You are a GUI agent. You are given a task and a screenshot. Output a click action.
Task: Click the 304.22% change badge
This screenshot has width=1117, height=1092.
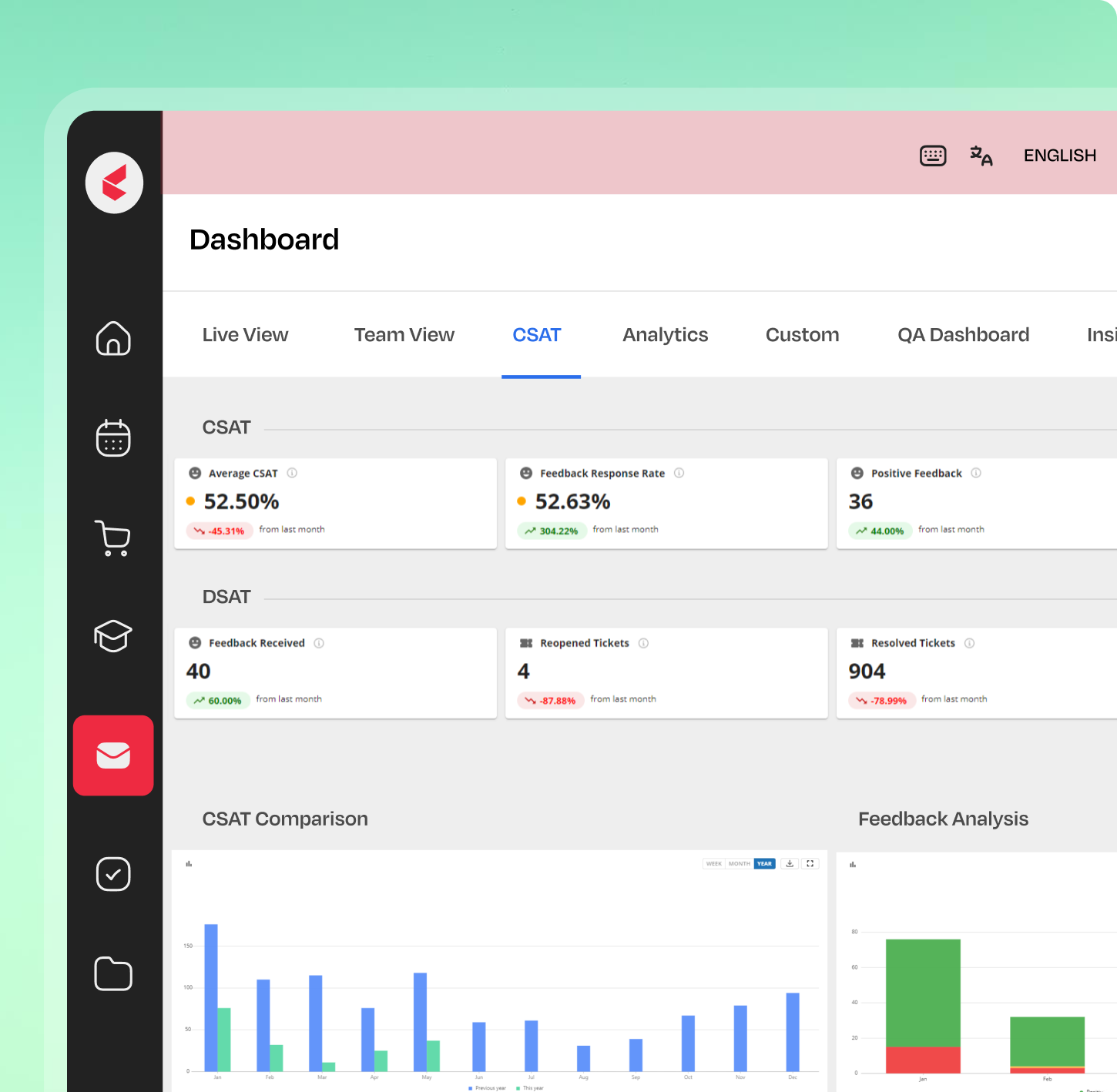click(x=552, y=531)
